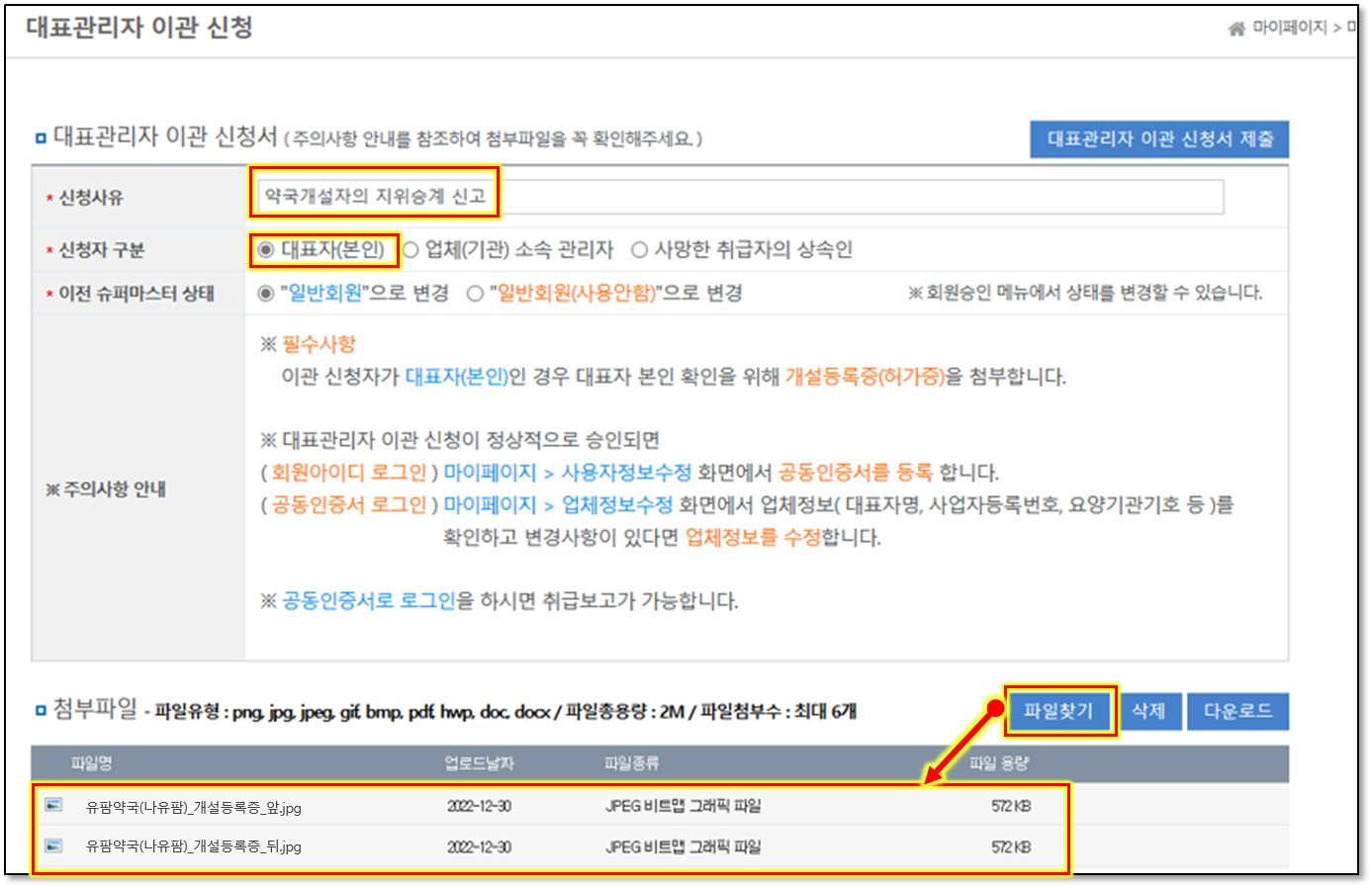Select the 대표자(본인) radio option
The height and width of the screenshot is (888, 1372).
pyautogui.click(x=265, y=250)
